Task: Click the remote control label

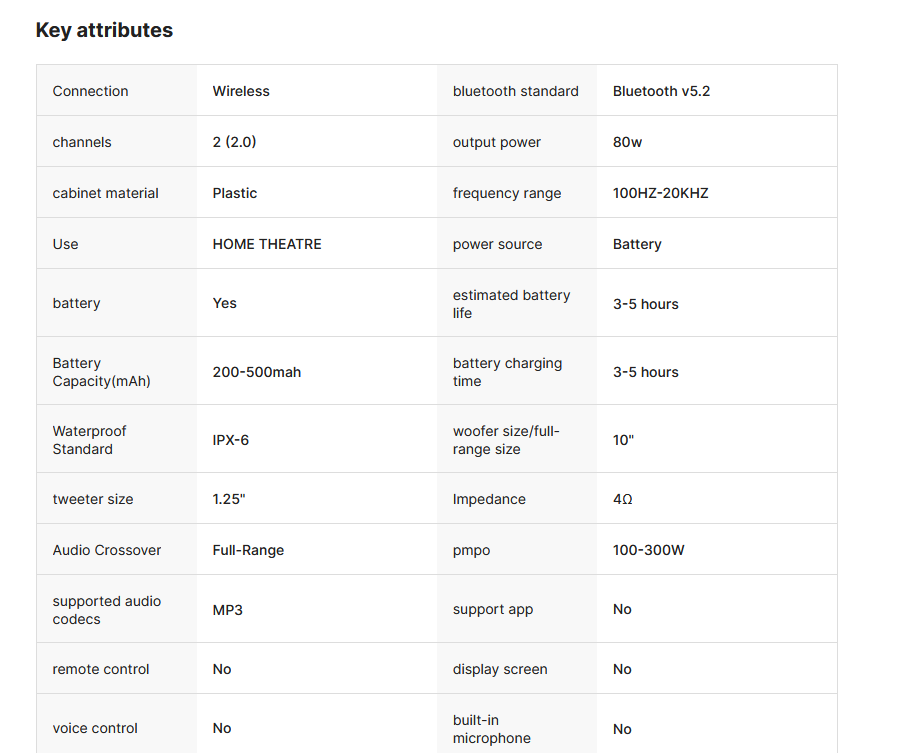Action: [x=101, y=669]
